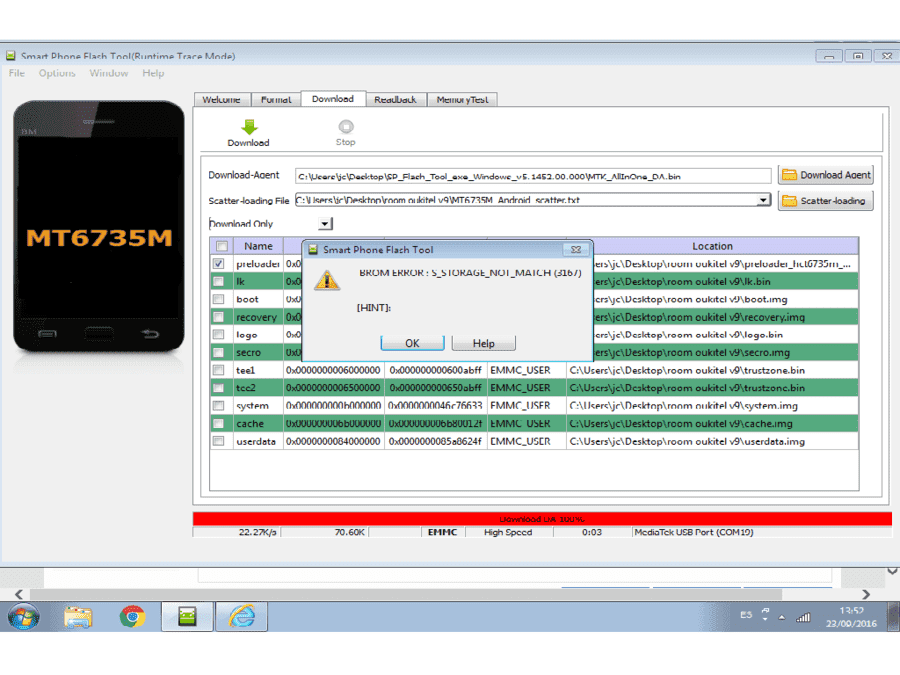Viewport: 900px width, 675px height.
Task: Click the Smart Phone Flash Tool title icon
Action: pyautogui.click(x=11, y=56)
